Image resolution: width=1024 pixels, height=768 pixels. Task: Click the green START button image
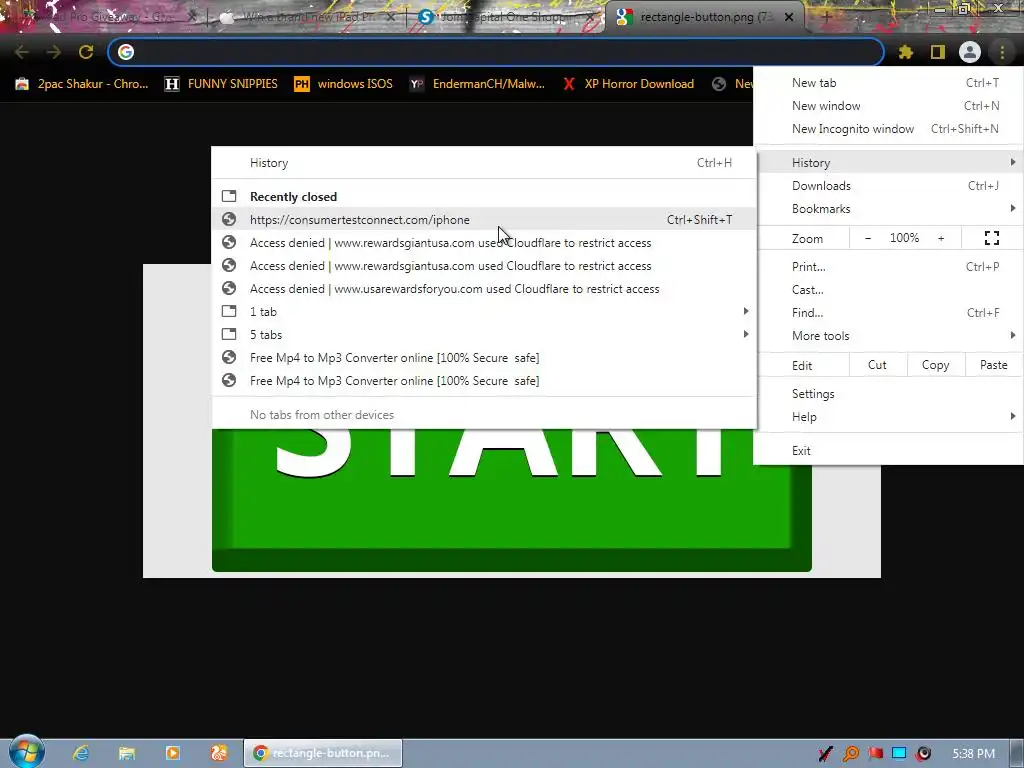pyautogui.click(x=511, y=500)
